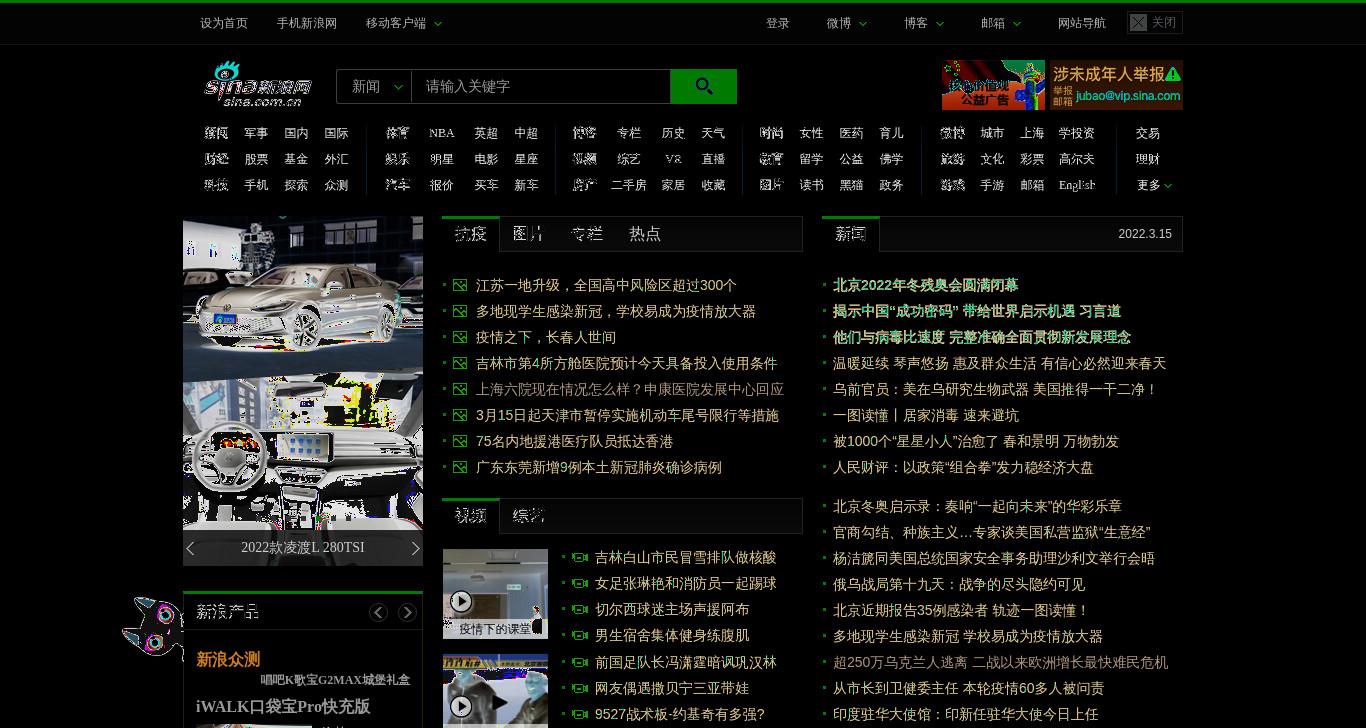This screenshot has height=728, width=1366.
Task: Select the 新闻 section tab
Action: pyautogui.click(x=850, y=233)
